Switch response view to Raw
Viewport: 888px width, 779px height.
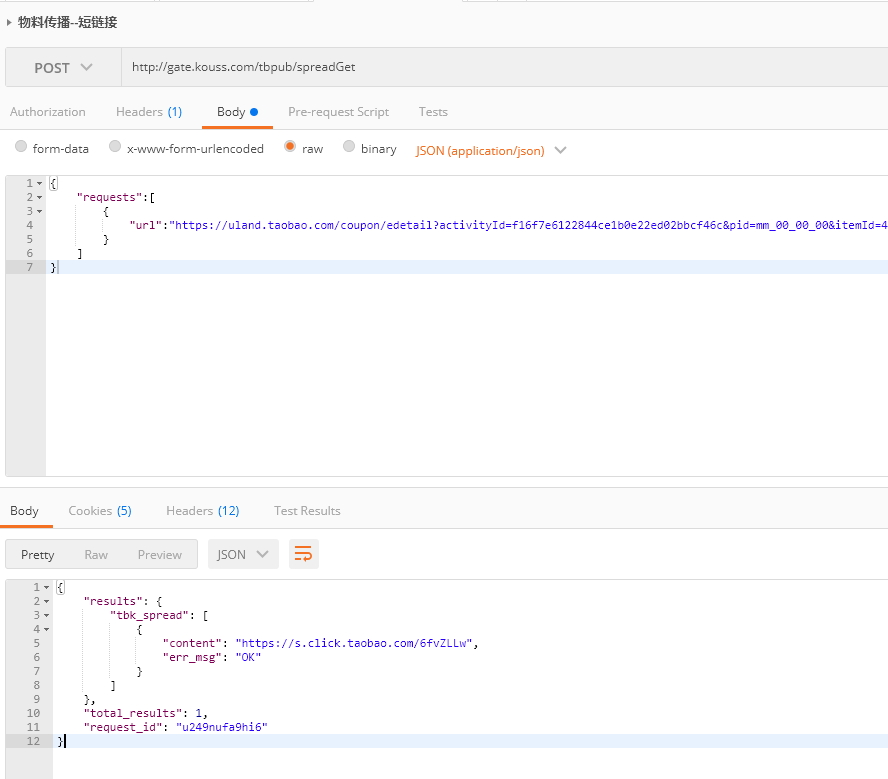click(x=96, y=555)
